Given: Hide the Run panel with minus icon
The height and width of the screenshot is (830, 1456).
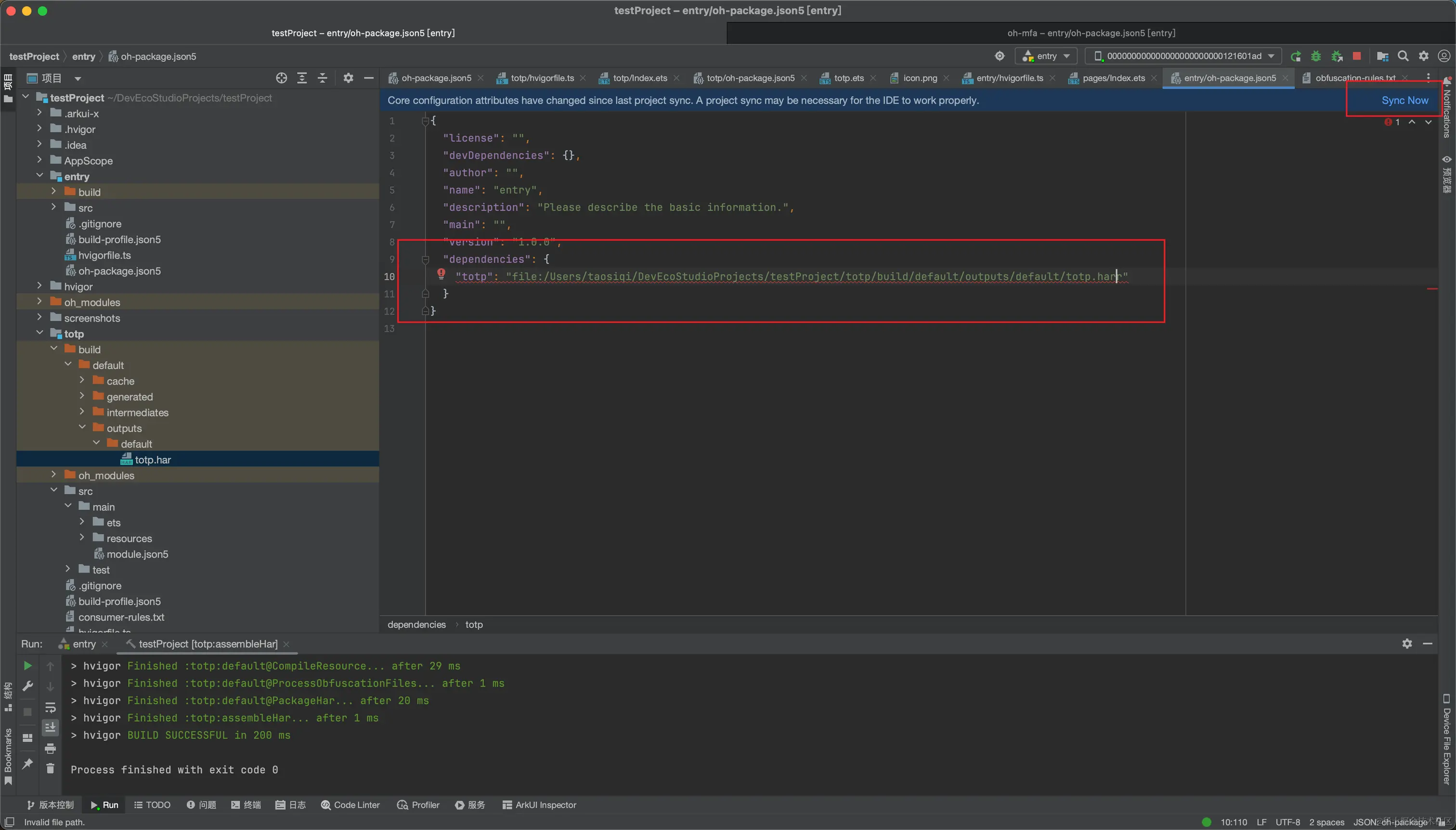Looking at the screenshot, I should [x=1428, y=644].
